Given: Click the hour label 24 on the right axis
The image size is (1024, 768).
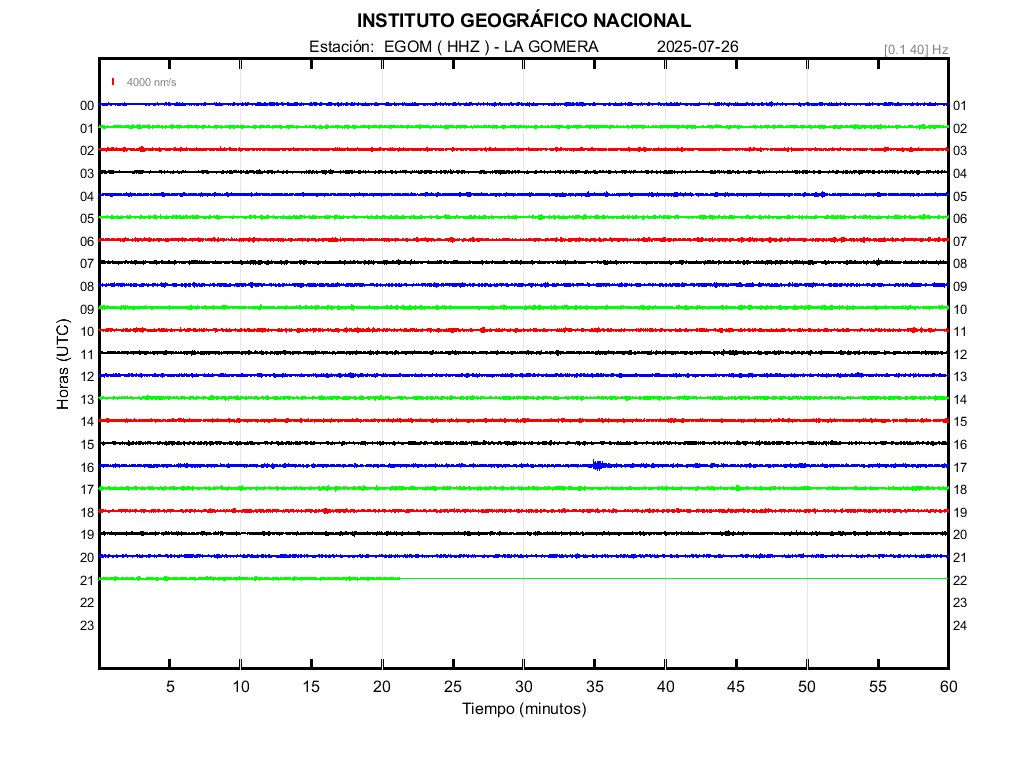Looking at the screenshot, I should 959,626.
